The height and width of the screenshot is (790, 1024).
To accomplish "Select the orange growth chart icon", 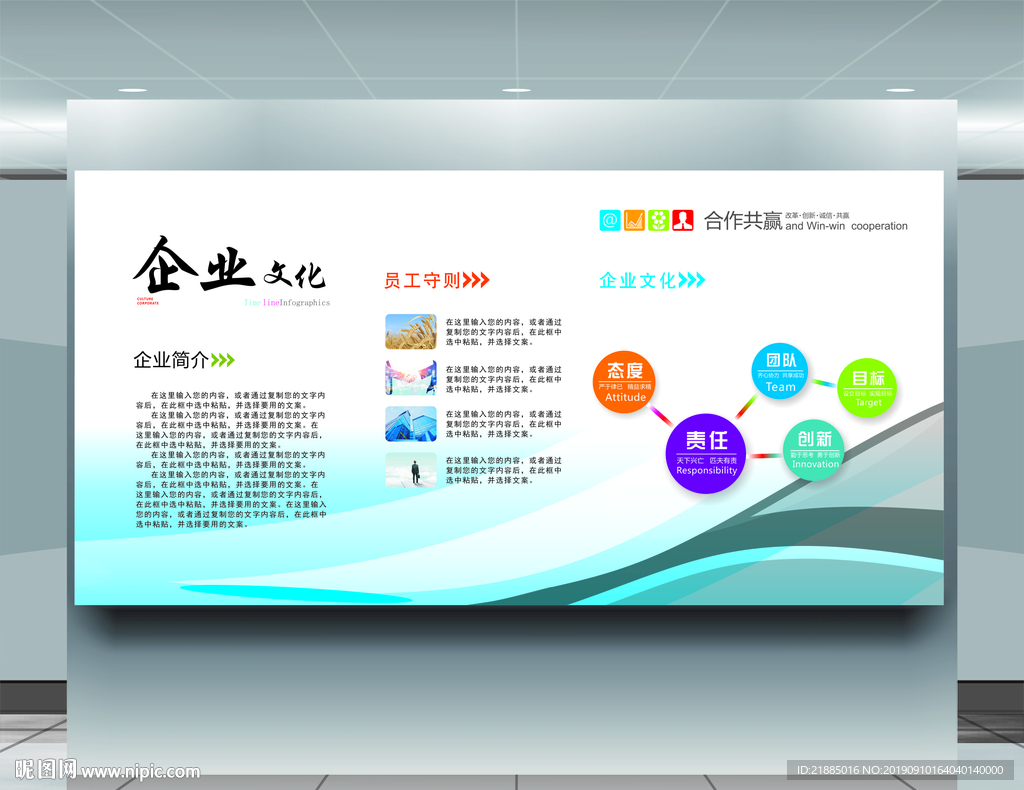I will pyautogui.click(x=633, y=220).
